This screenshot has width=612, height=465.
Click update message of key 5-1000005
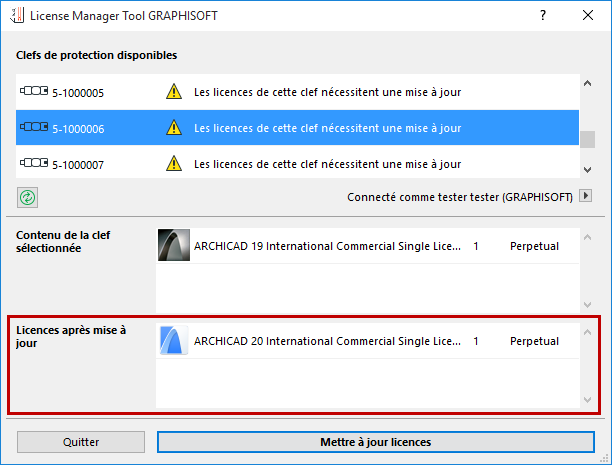click(327, 92)
